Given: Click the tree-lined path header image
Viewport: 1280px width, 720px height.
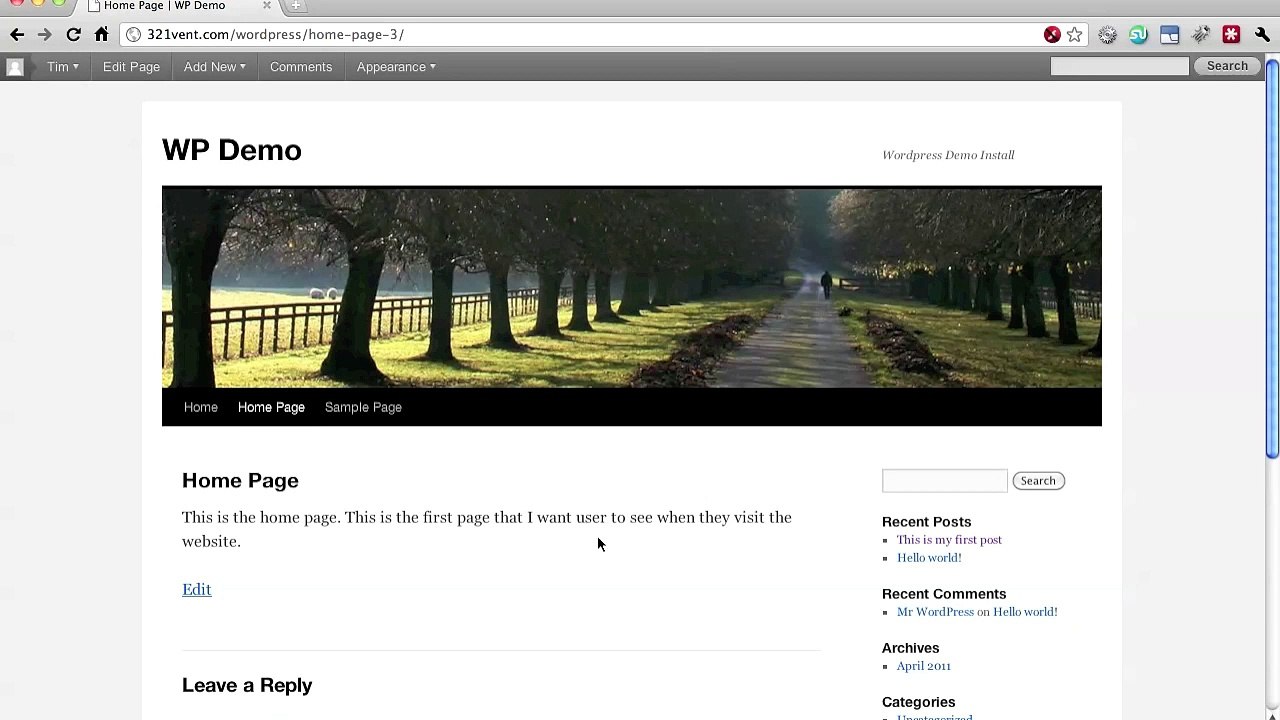Looking at the screenshot, I should (x=632, y=287).
